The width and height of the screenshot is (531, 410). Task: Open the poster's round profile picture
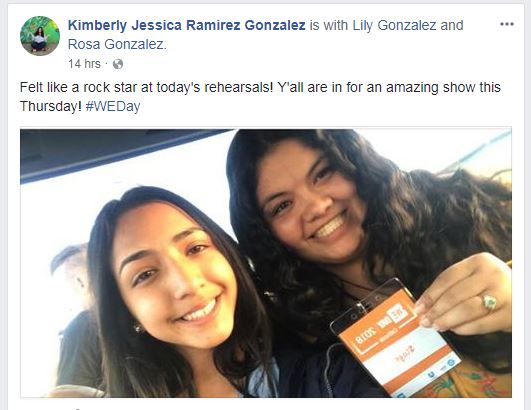click(x=40, y=36)
